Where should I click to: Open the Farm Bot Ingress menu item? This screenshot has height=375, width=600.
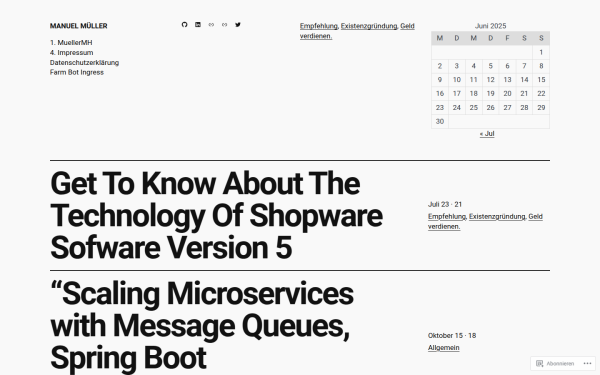coord(77,72)
